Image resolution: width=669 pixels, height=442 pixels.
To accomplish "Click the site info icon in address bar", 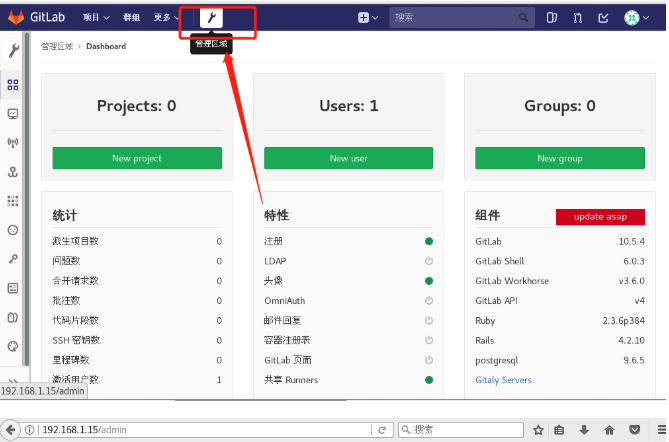I will 29,430.
